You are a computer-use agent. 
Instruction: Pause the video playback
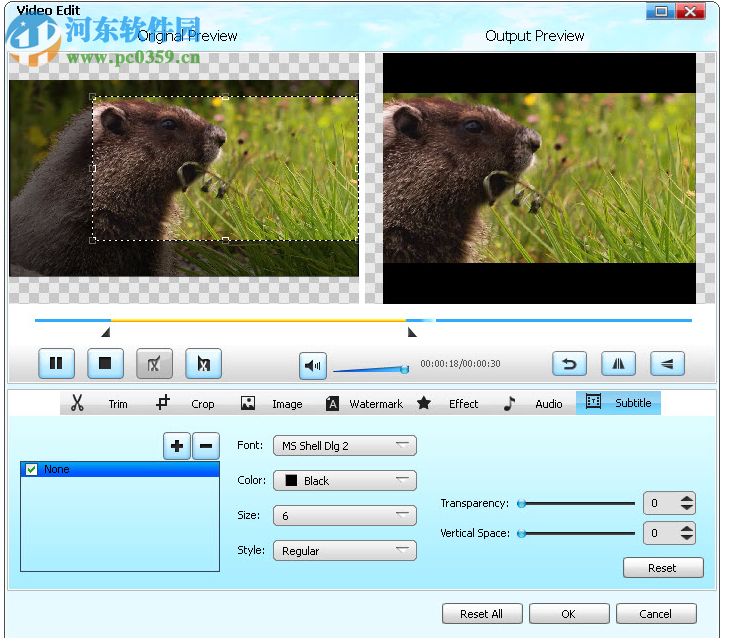pyautogui.click(x=56, y=364)
